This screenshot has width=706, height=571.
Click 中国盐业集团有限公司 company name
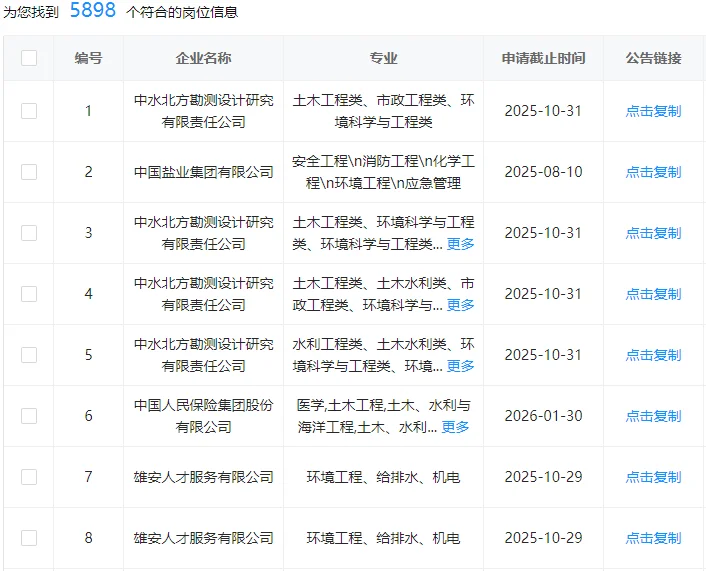(204, 172)
